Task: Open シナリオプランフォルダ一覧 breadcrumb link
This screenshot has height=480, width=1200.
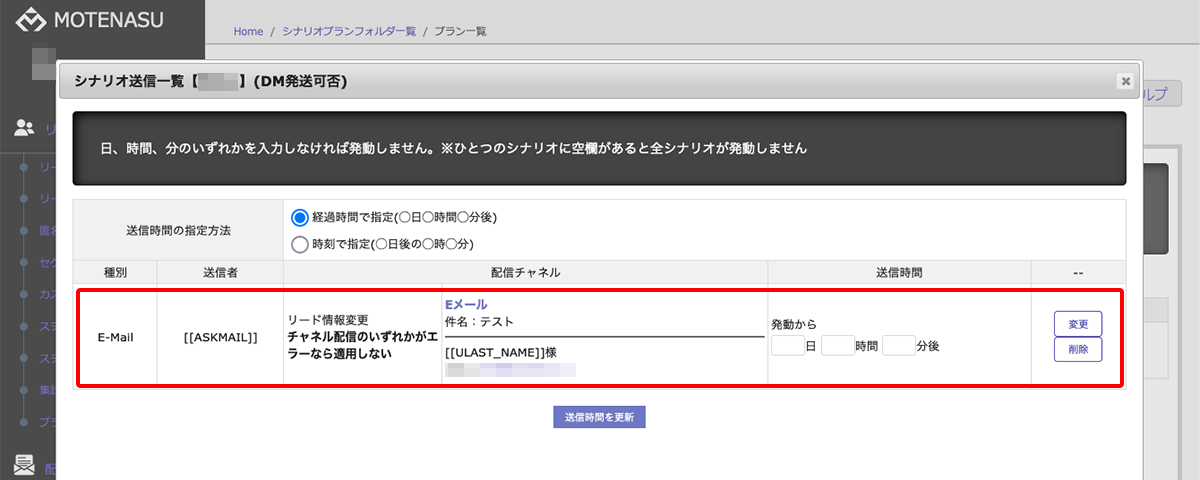Action: tap(348, 31)
